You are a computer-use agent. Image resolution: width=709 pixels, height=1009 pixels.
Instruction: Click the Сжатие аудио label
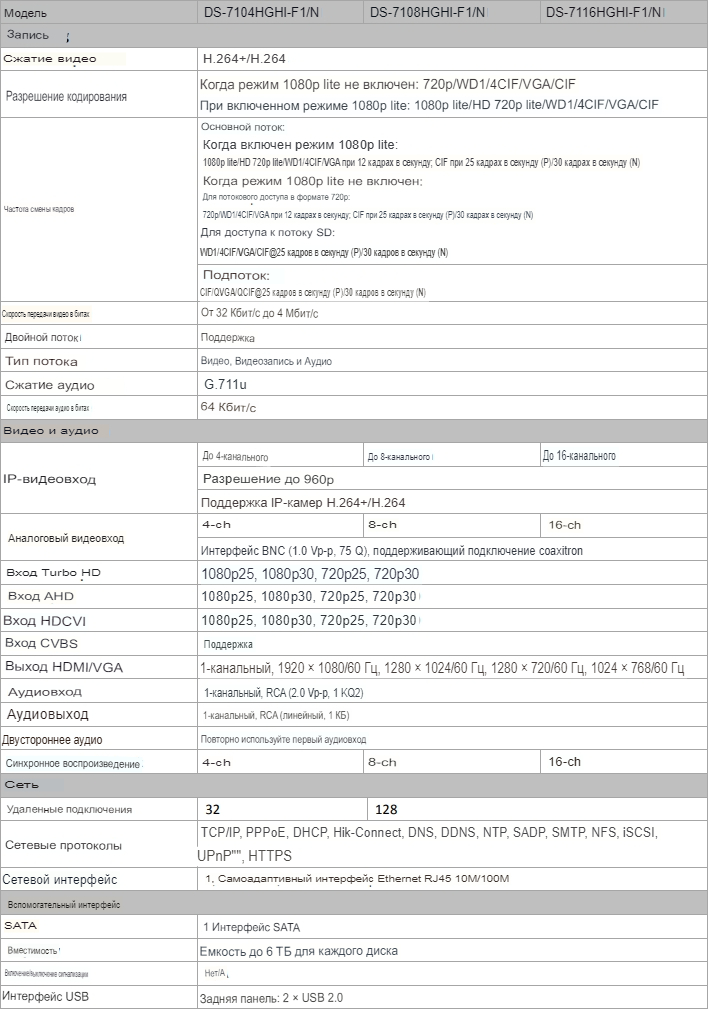[50, 385]
